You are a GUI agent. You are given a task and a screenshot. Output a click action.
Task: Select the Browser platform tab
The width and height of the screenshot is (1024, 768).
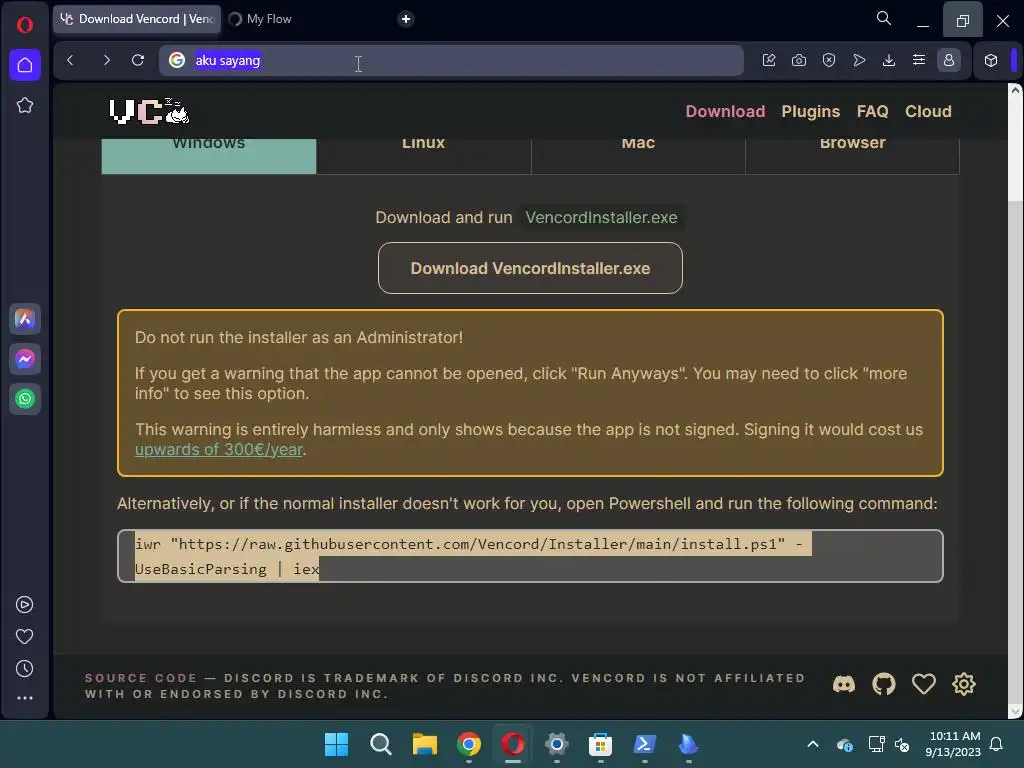(x=852, y=155)
